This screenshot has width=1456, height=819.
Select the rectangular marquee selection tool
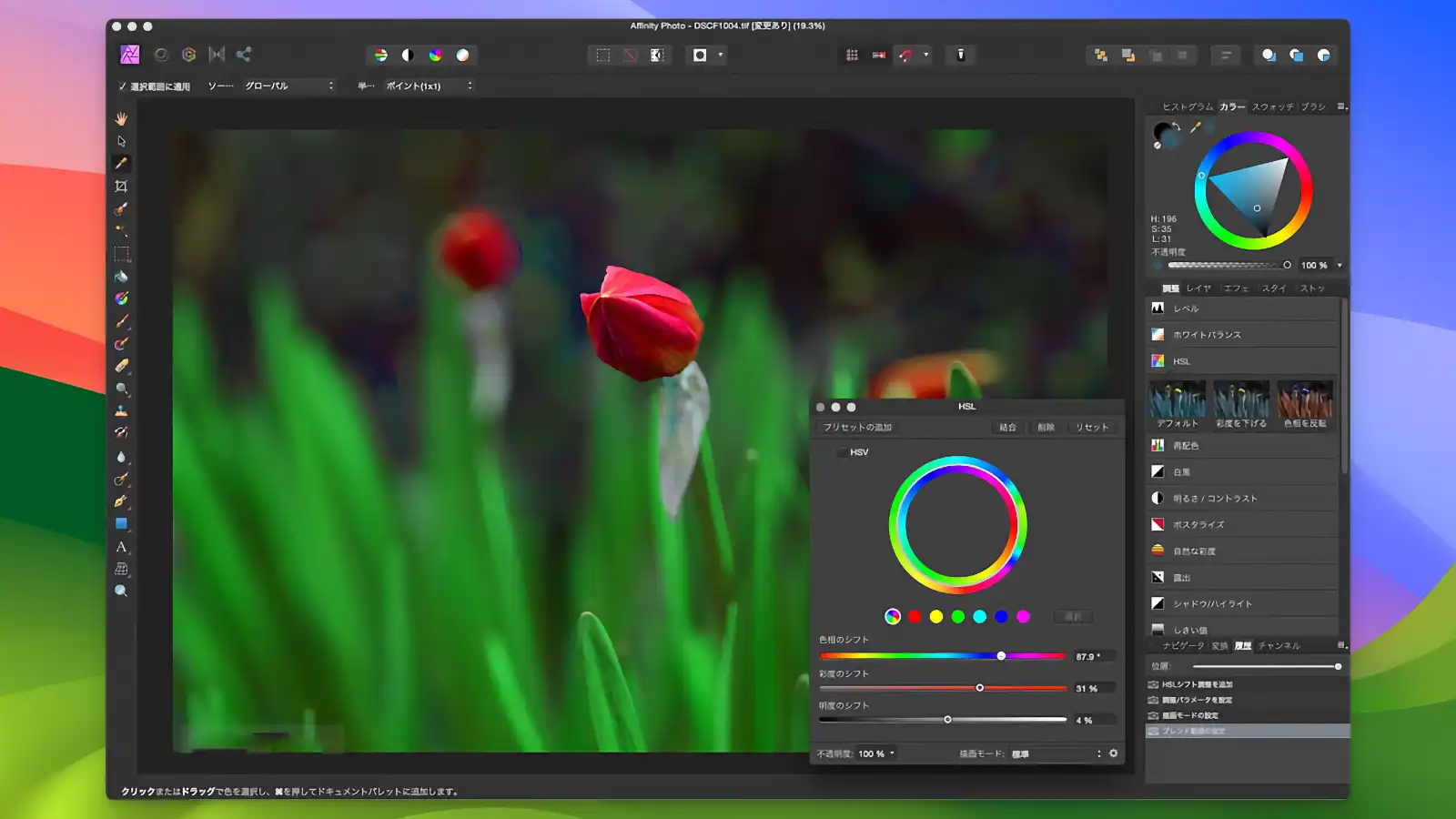(x=121, y=253)
